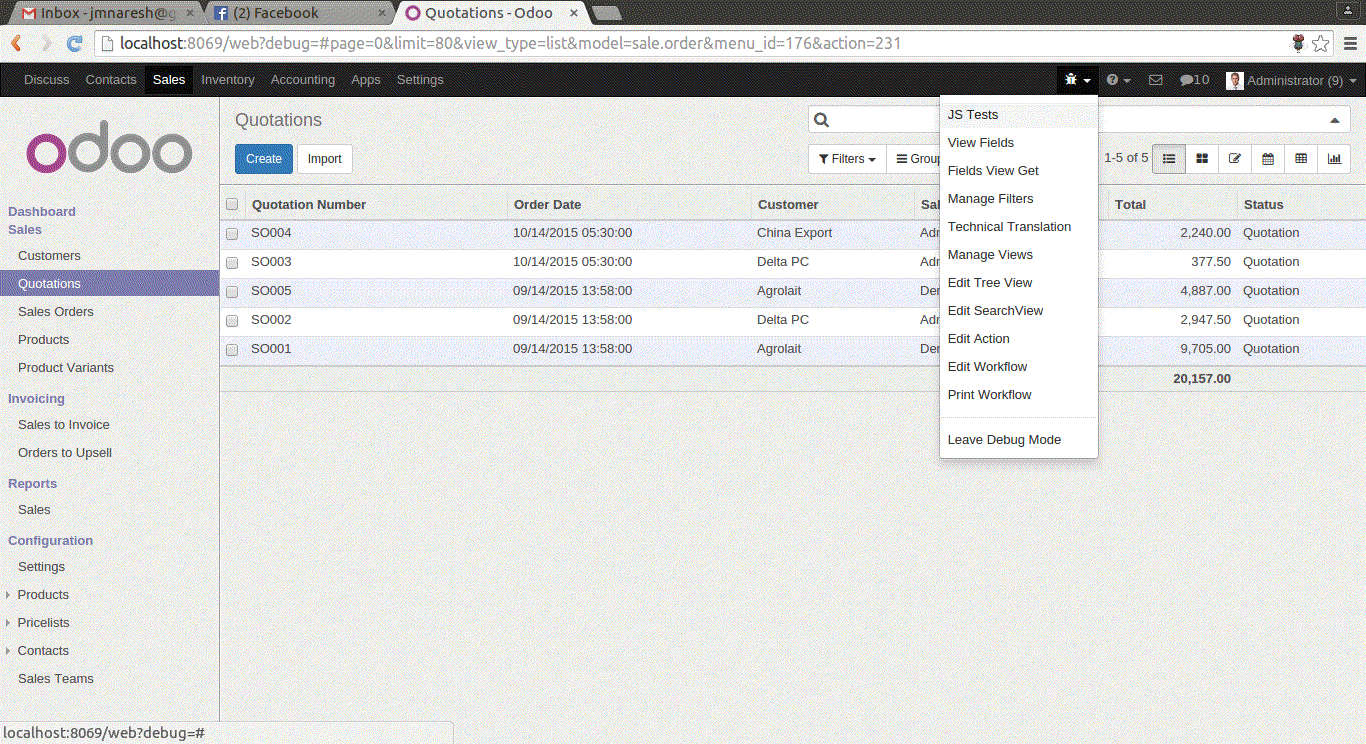Open Sales Orders in sidebar
Screen dimensions: 1366x744
[x=56, y=312]
